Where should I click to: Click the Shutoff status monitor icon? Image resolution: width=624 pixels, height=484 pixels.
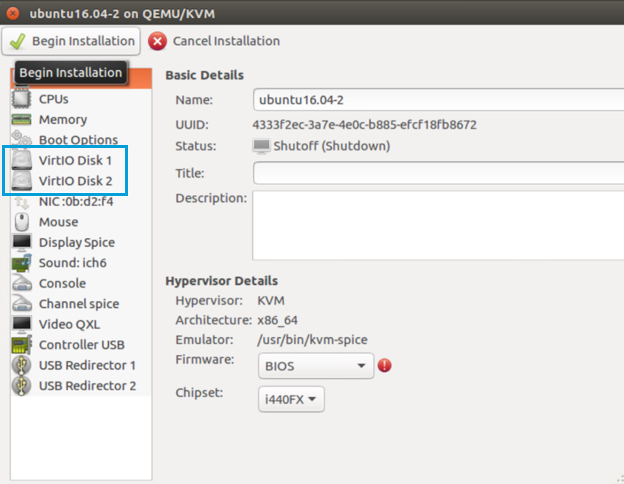[261, 146]
